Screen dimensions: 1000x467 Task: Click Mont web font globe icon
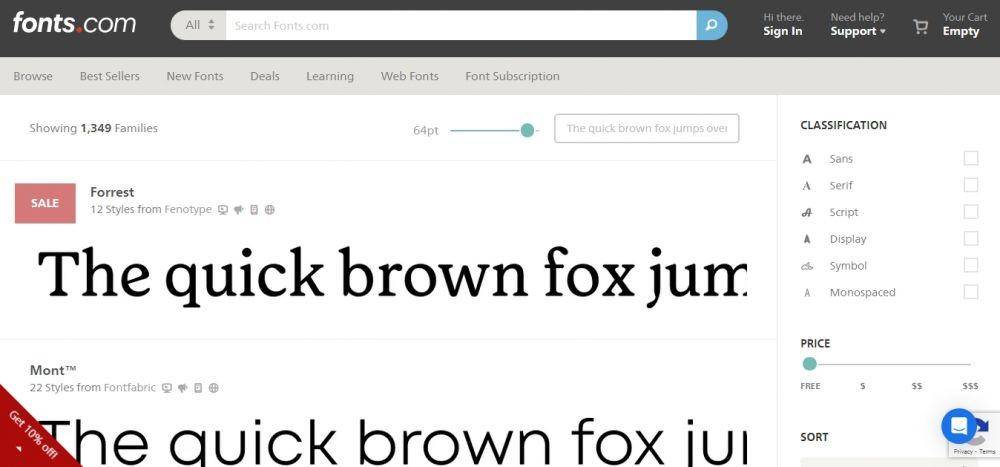[x=214, y=387]
